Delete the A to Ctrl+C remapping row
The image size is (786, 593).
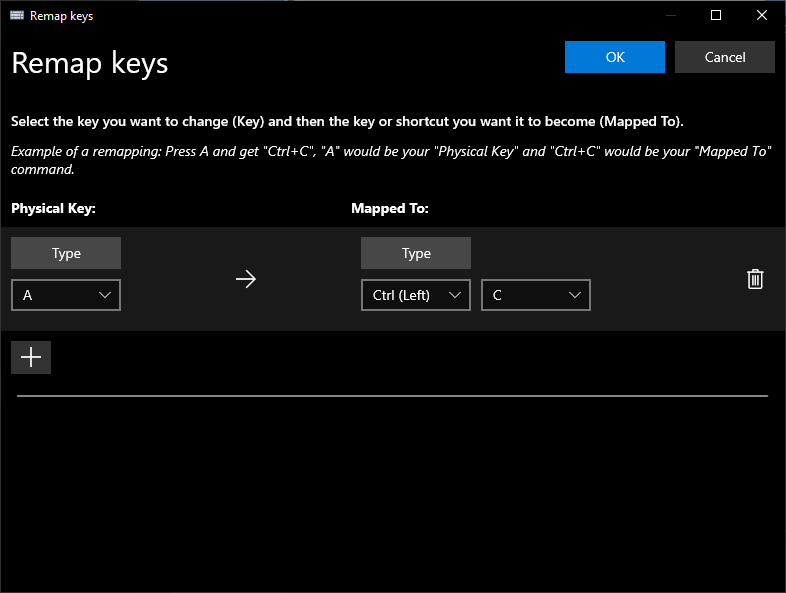pyautogui.click(x=755, y=279)
